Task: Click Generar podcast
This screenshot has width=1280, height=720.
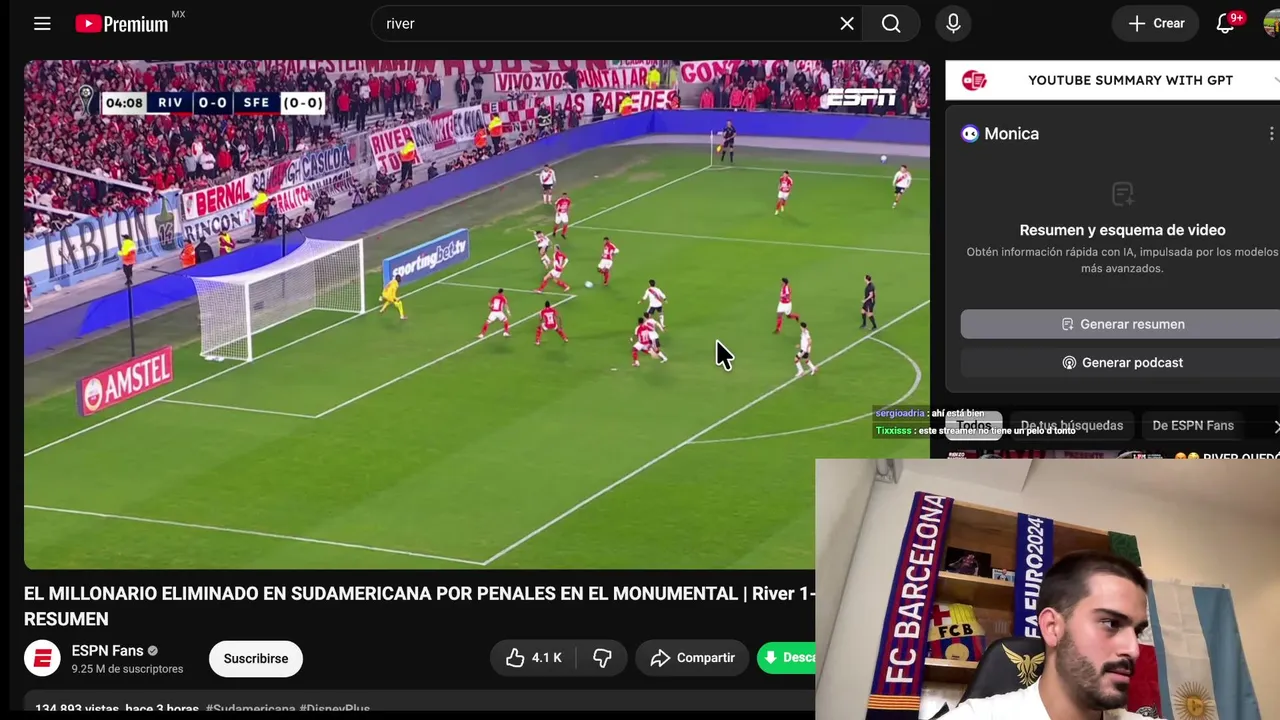Action: tap(1121, 362)
